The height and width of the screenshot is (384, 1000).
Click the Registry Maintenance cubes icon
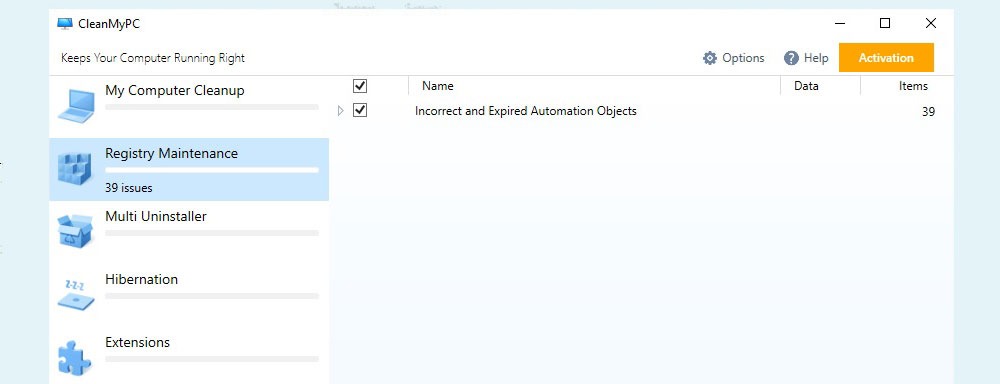(75, 168)
